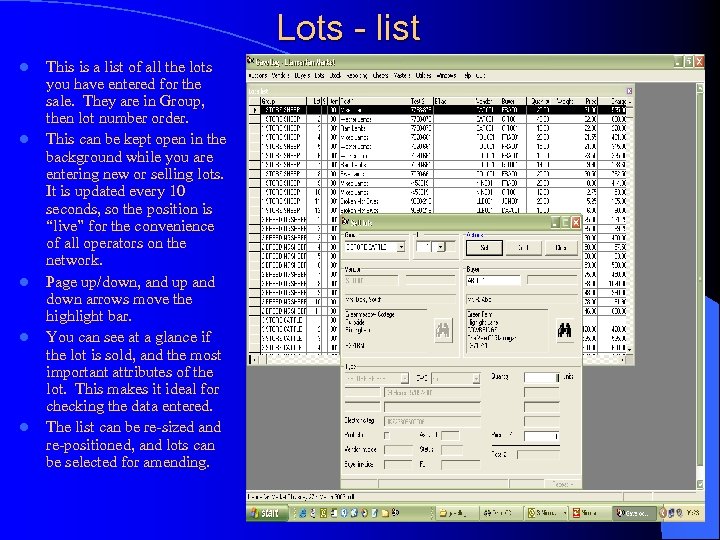720x540 pixels.
Task: Open the Help menu
Action: click(467, 75)
